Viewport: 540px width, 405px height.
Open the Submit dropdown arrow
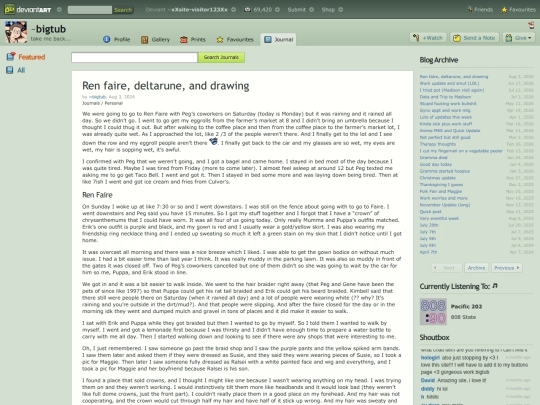(x=311, y=10)
